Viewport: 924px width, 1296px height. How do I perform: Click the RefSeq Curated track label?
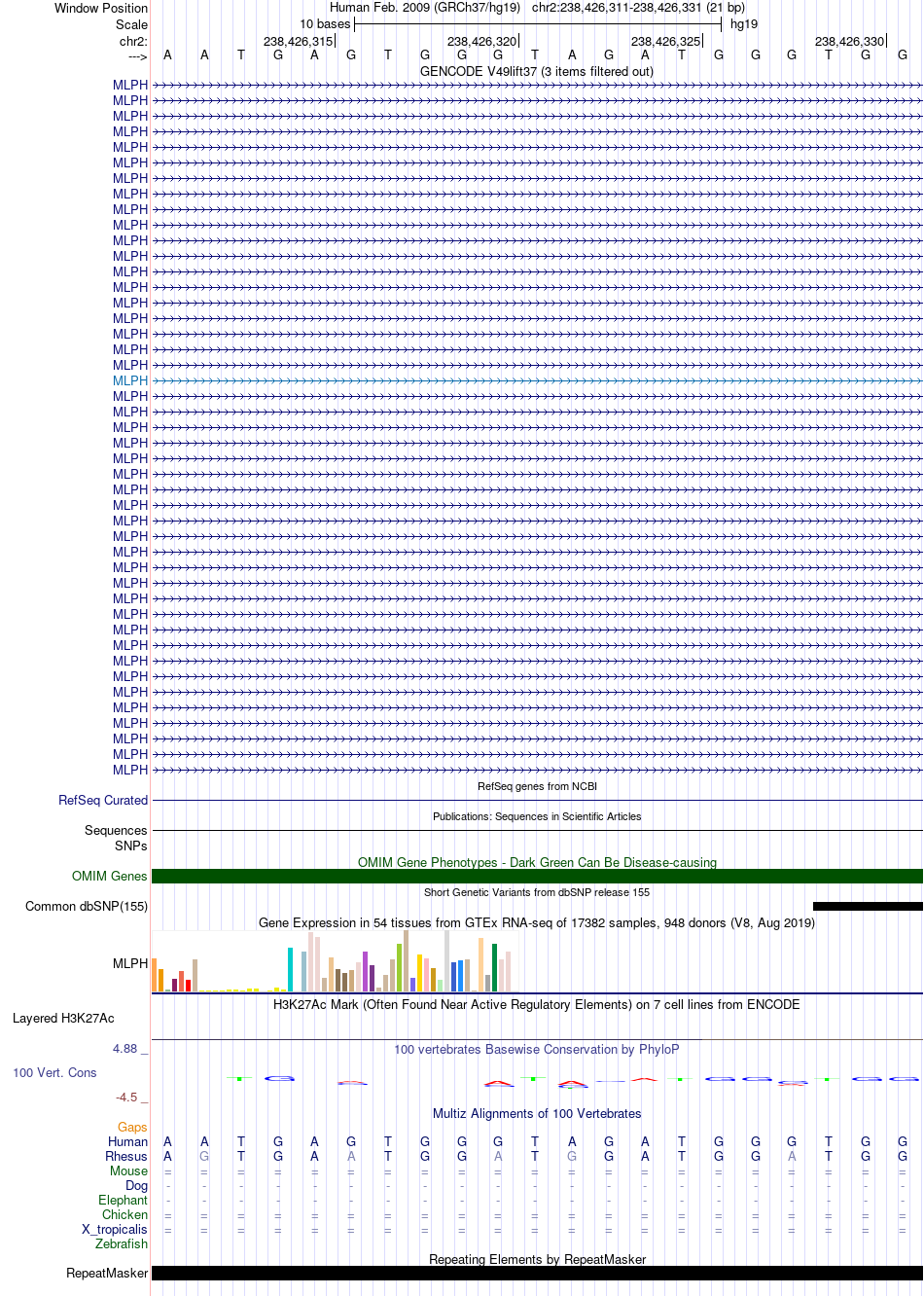103,800
